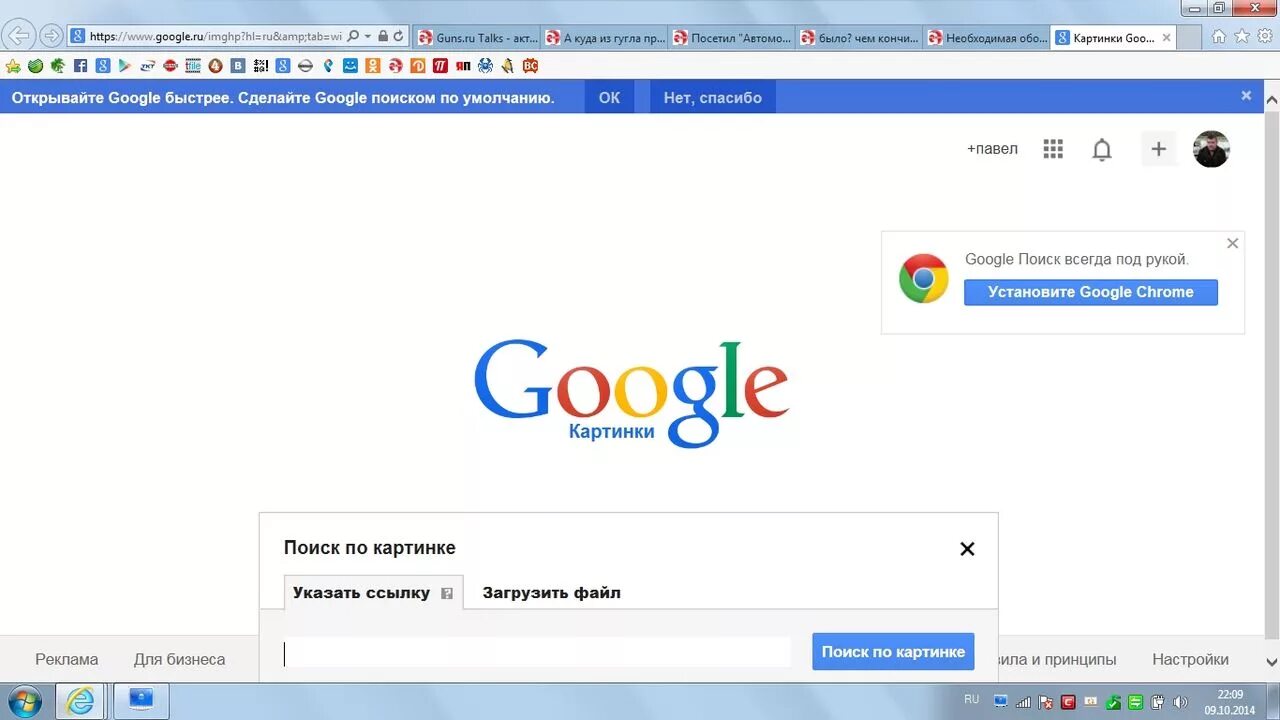The image size is (1280, 720).
Task: Open Nissan bookmark icon
Action: [305, 66]
